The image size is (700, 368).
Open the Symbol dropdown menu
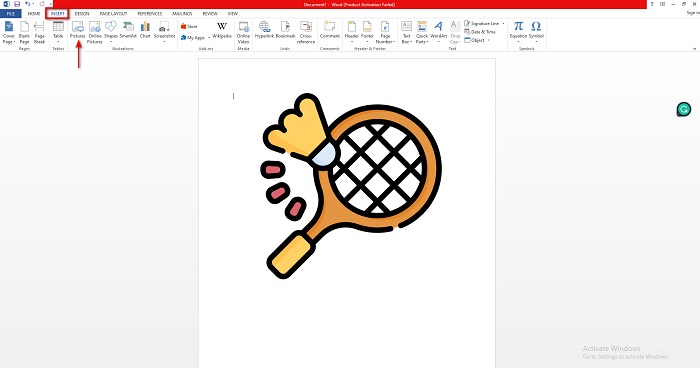click(x=536, y=31)
